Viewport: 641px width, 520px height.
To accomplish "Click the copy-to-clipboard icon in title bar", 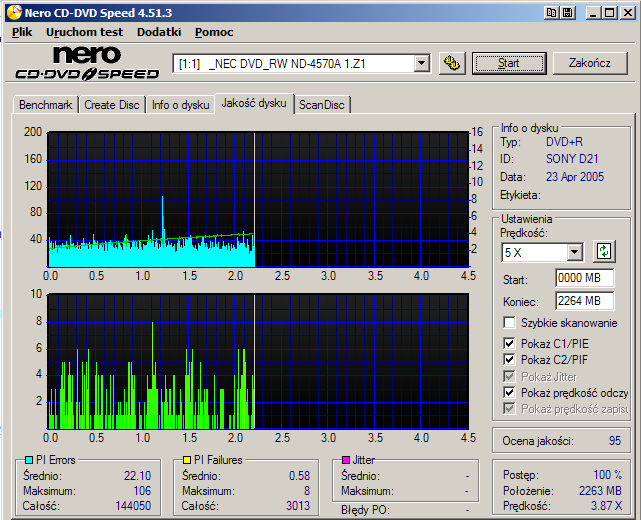I will click(551, 13).
